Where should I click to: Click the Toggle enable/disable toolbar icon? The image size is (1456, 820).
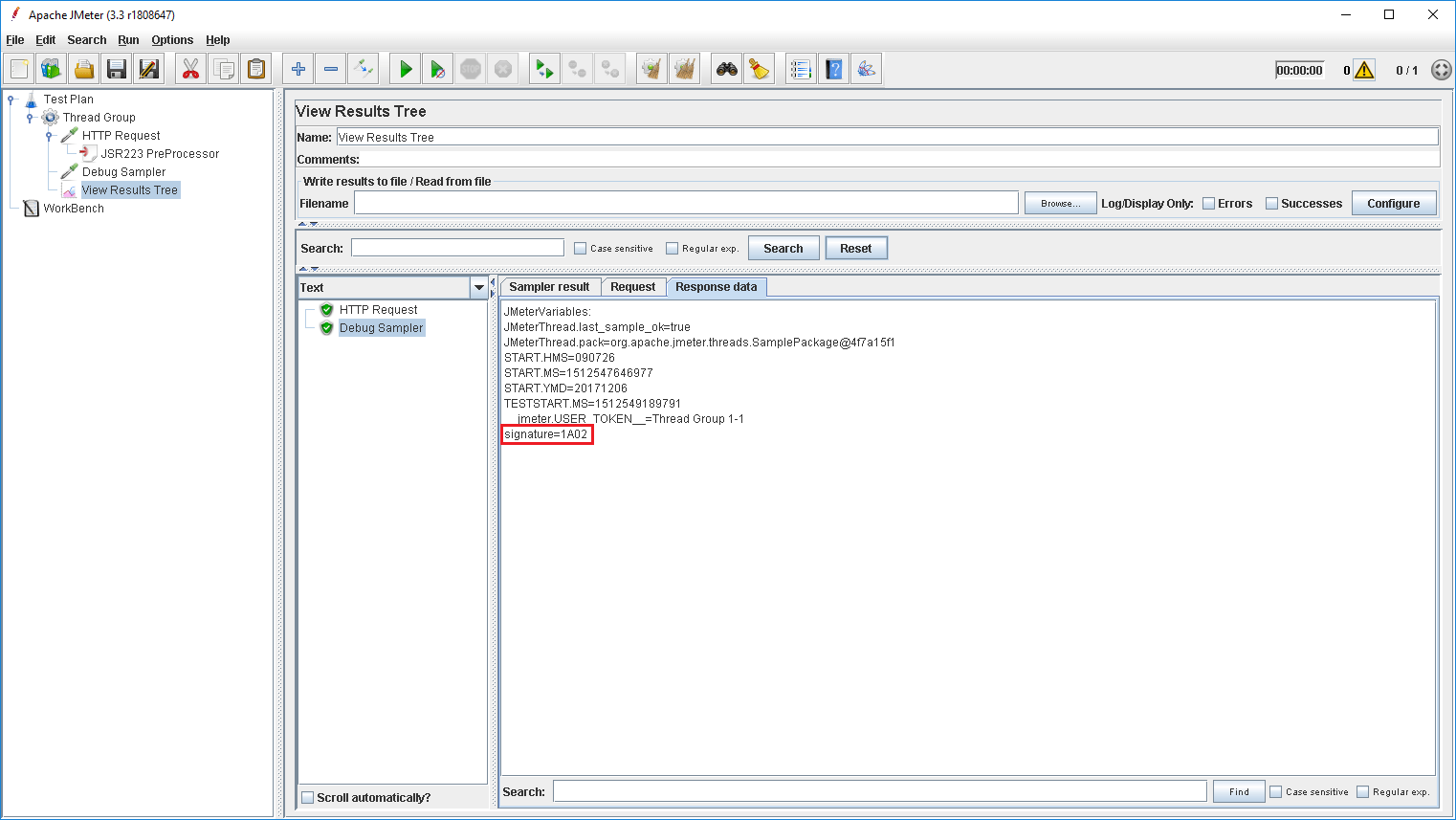[364, 69]
